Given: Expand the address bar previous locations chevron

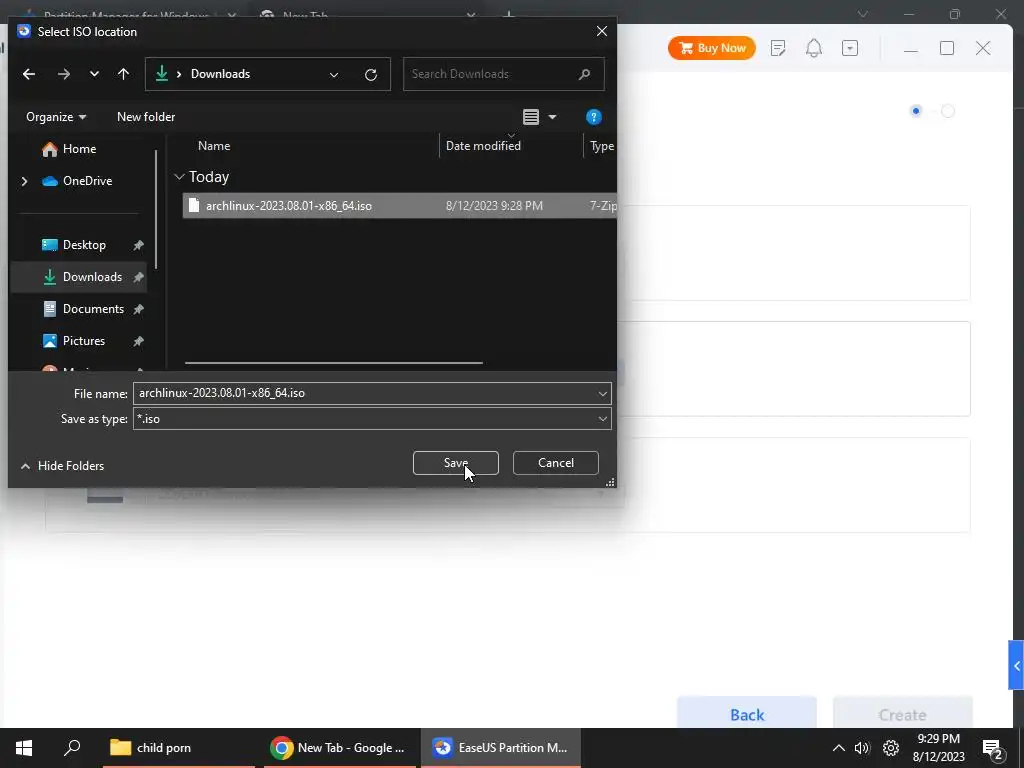Looking at the screenshot, I should coord(334,74).
